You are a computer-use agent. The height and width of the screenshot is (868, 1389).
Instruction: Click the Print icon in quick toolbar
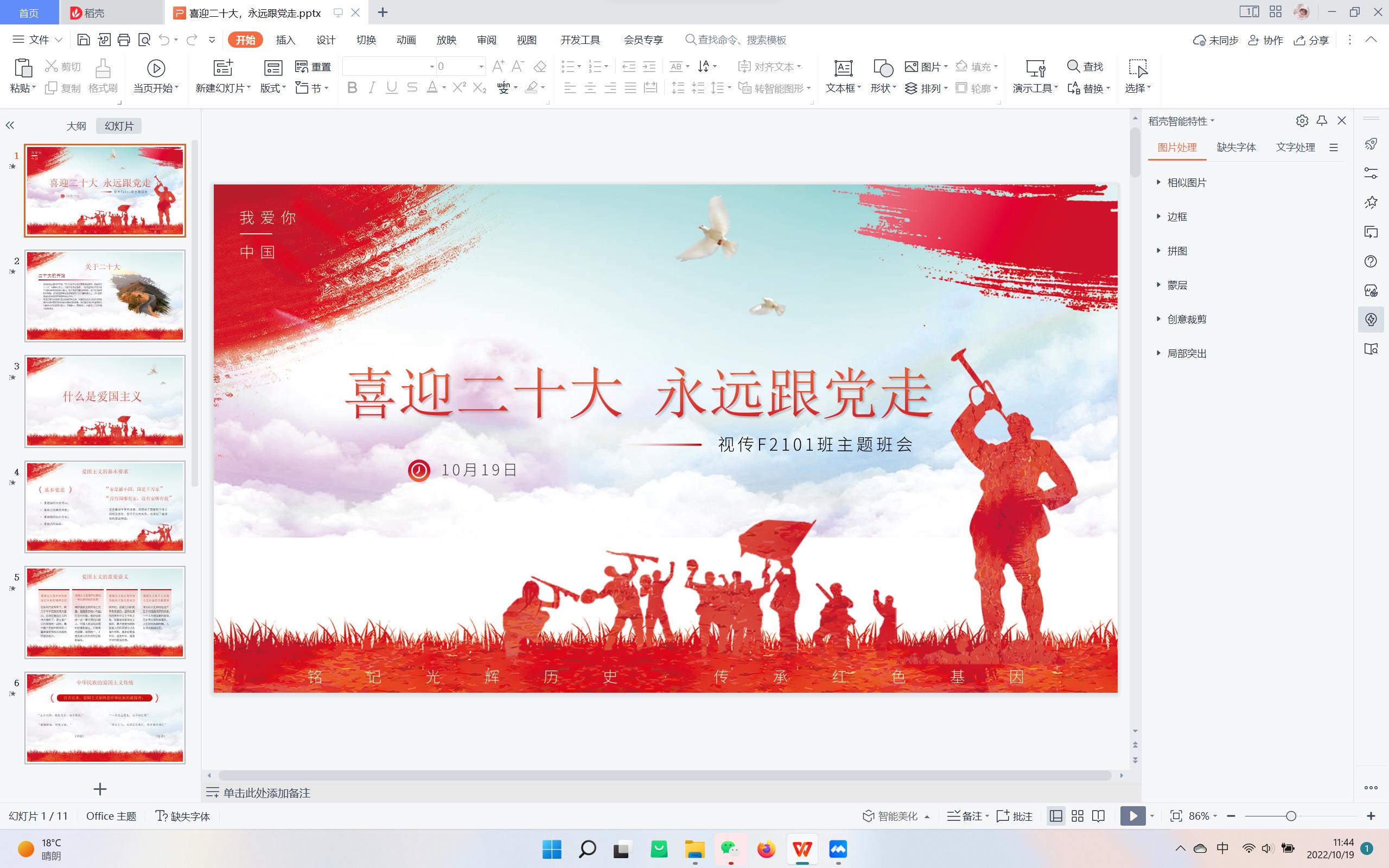point(124,40)
